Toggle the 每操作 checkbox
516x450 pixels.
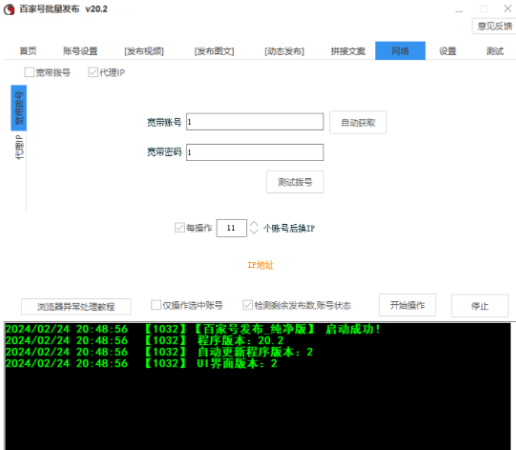pos(180,228)
